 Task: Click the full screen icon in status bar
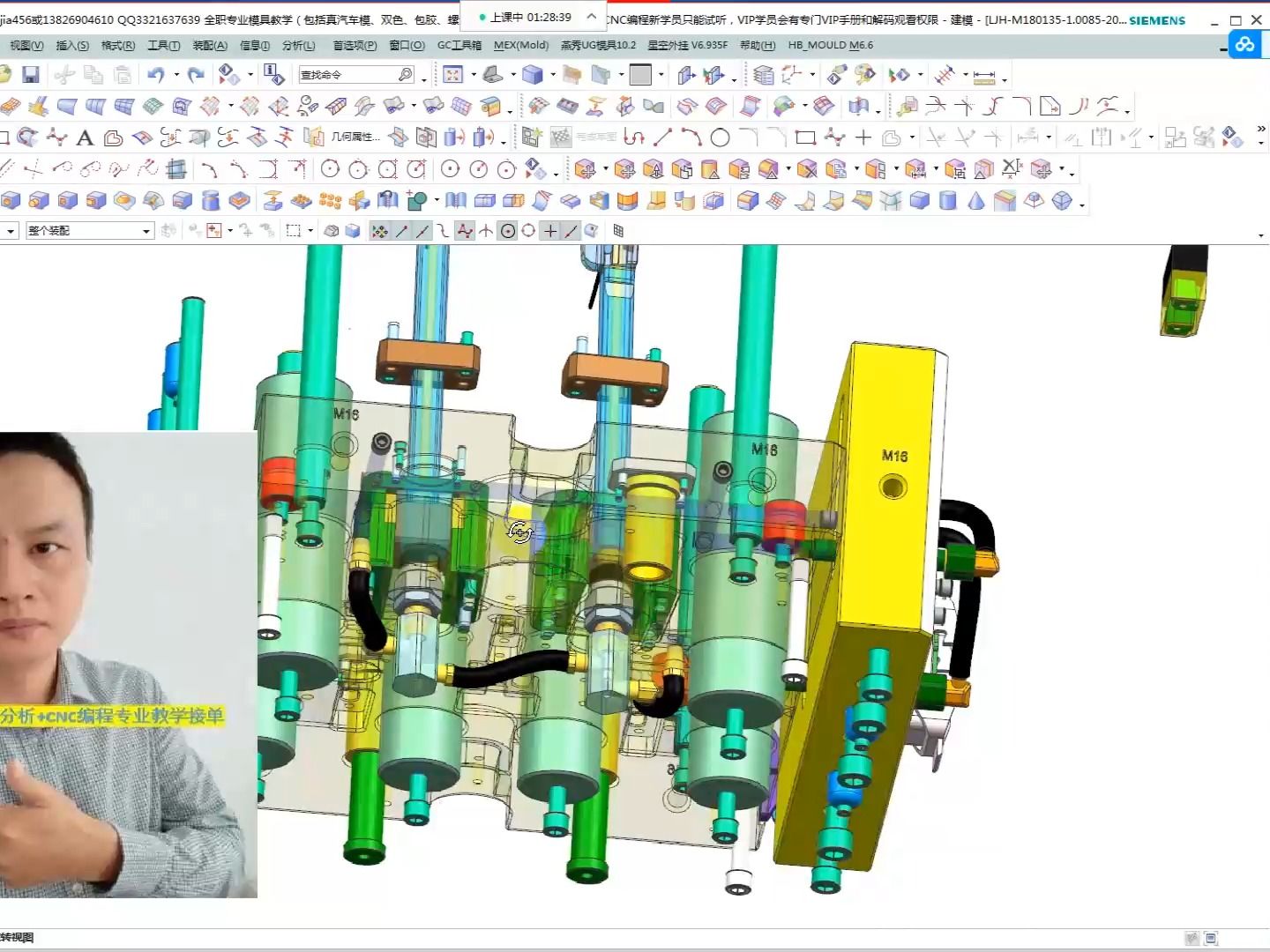click(1211, 939)
